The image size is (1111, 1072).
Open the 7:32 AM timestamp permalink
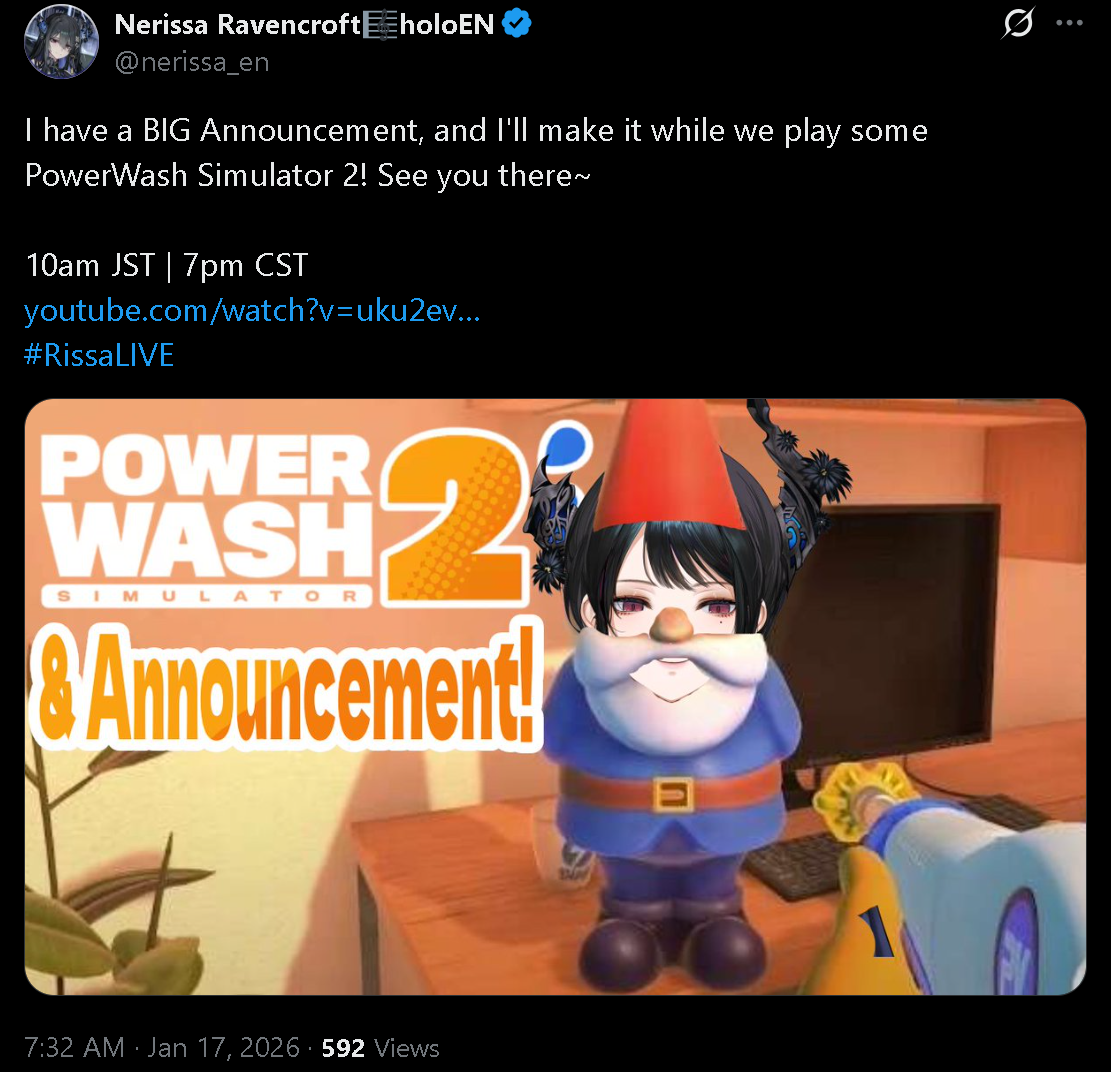coord(74,1048)
